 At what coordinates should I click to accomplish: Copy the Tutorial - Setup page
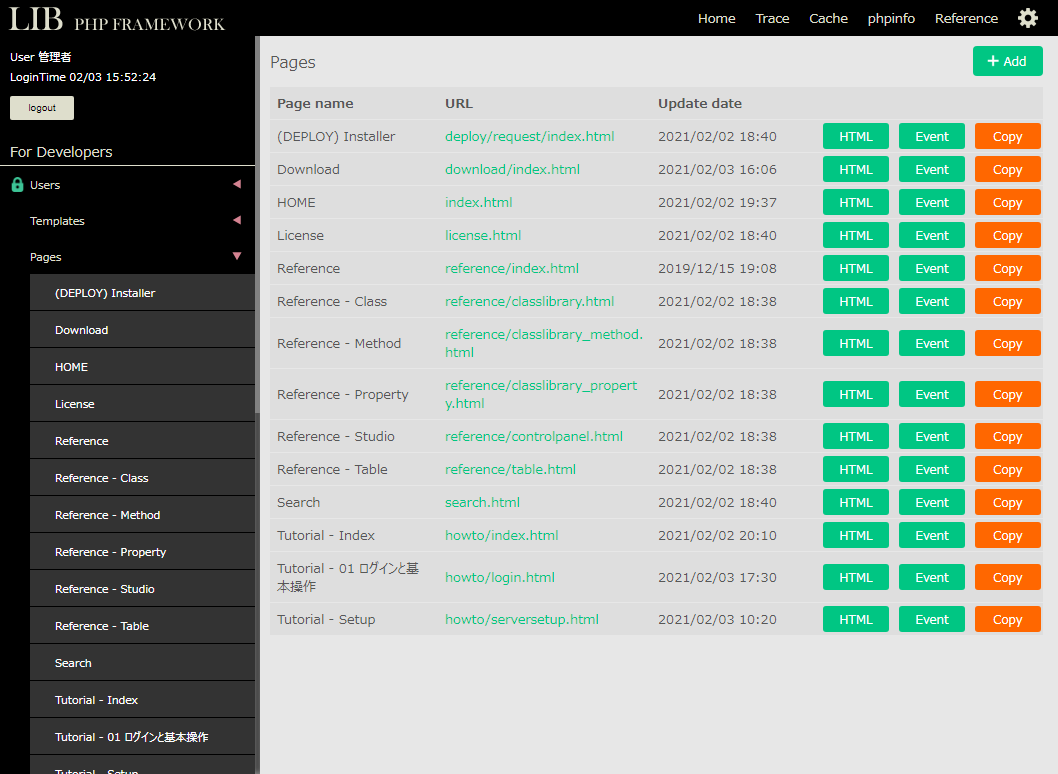[1007, 619]
